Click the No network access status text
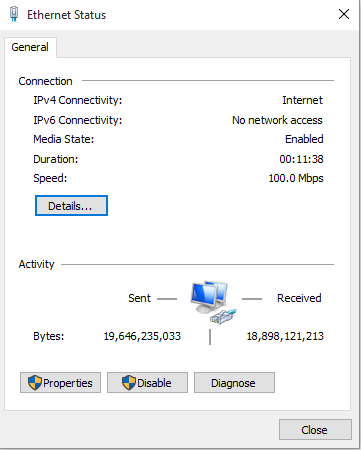Viewport: 361px width, 450px height. 277,120
